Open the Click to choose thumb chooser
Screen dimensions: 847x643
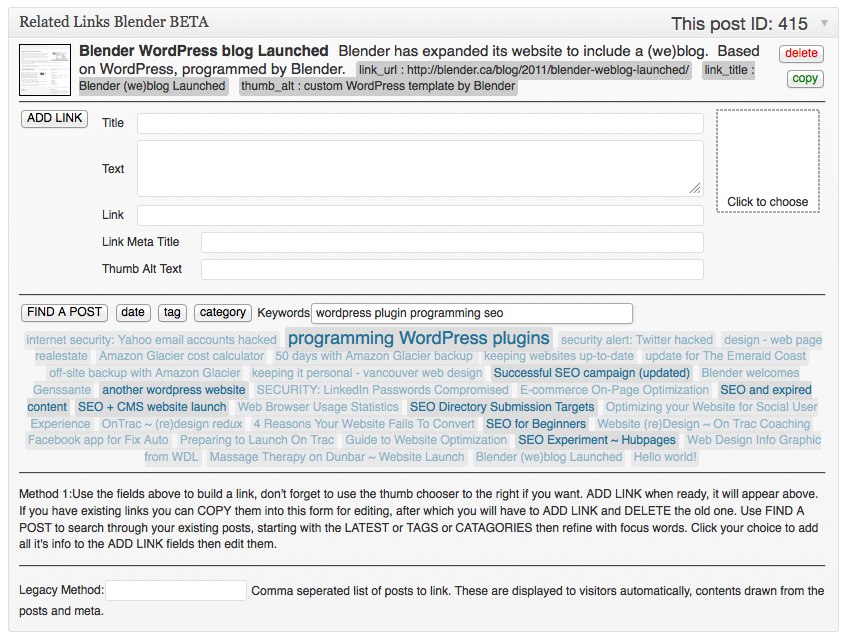[x=768, y=161]
